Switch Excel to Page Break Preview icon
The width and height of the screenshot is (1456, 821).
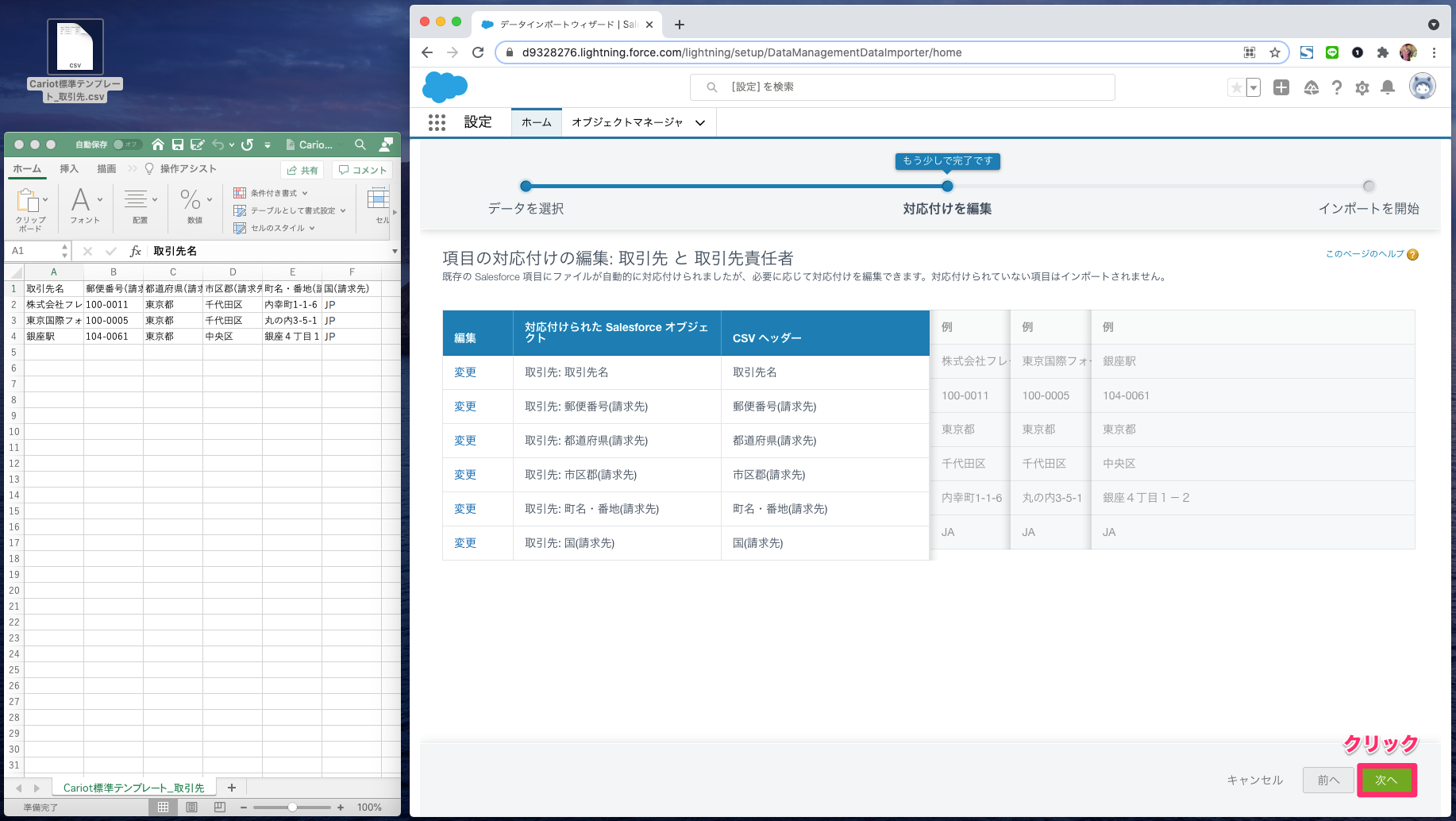tap(220, 808)
